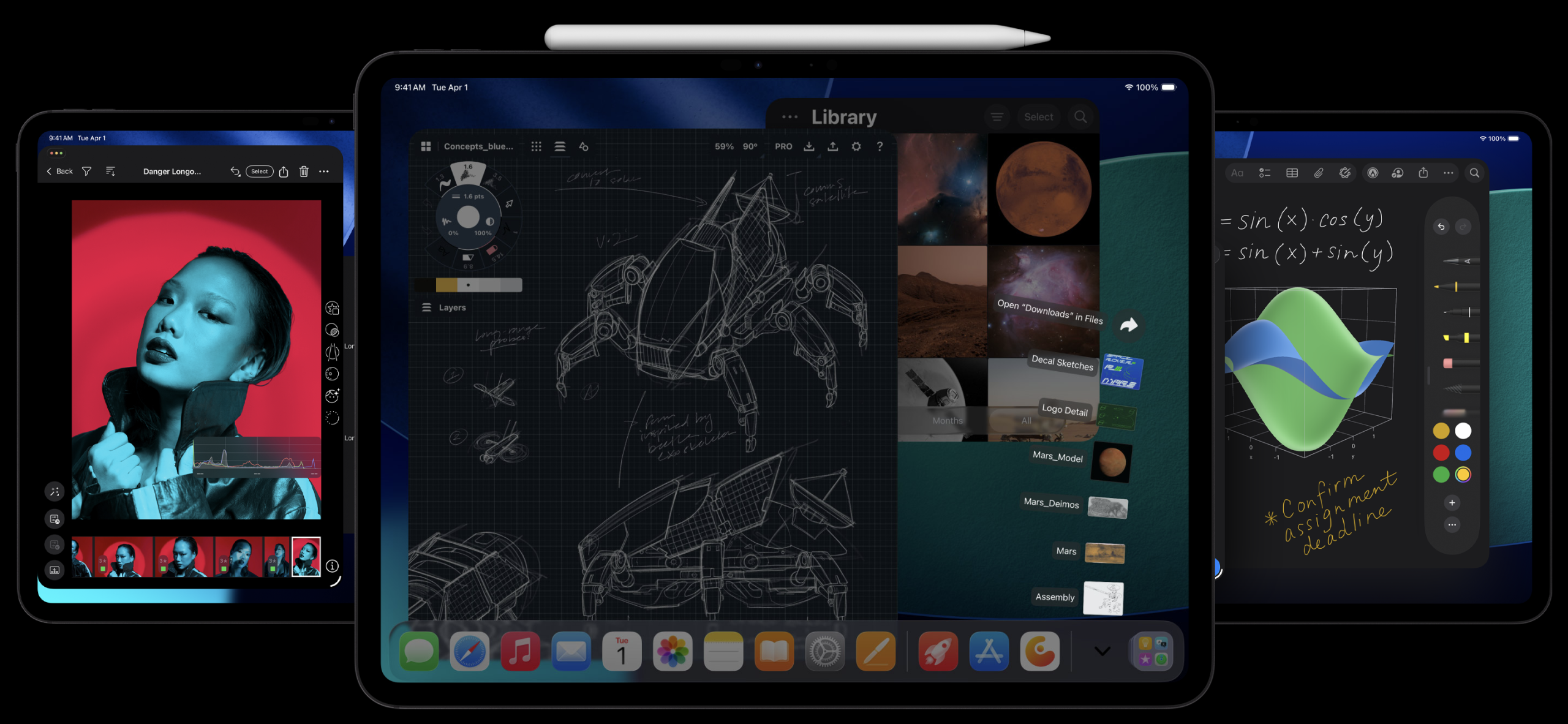Switch to the Months tab in the Files browser

coord(947,421)
